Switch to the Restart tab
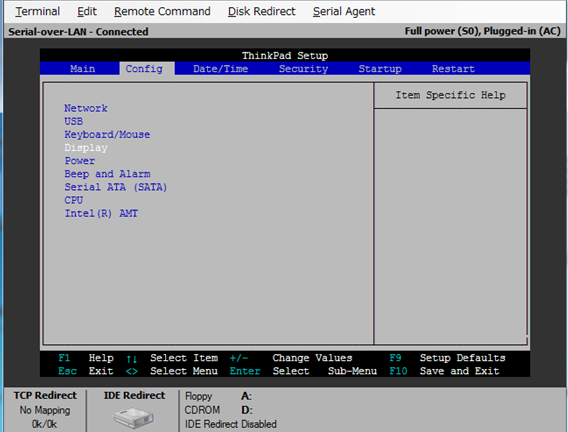The height and width of the screenshot is (432, 568). [453, 69]
